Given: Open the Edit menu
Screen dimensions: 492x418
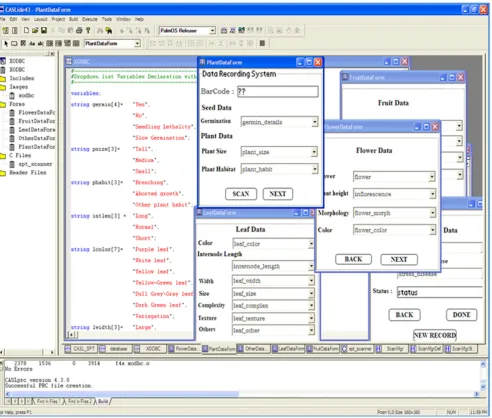Looking at the screenshot, I should pos(13,19).
